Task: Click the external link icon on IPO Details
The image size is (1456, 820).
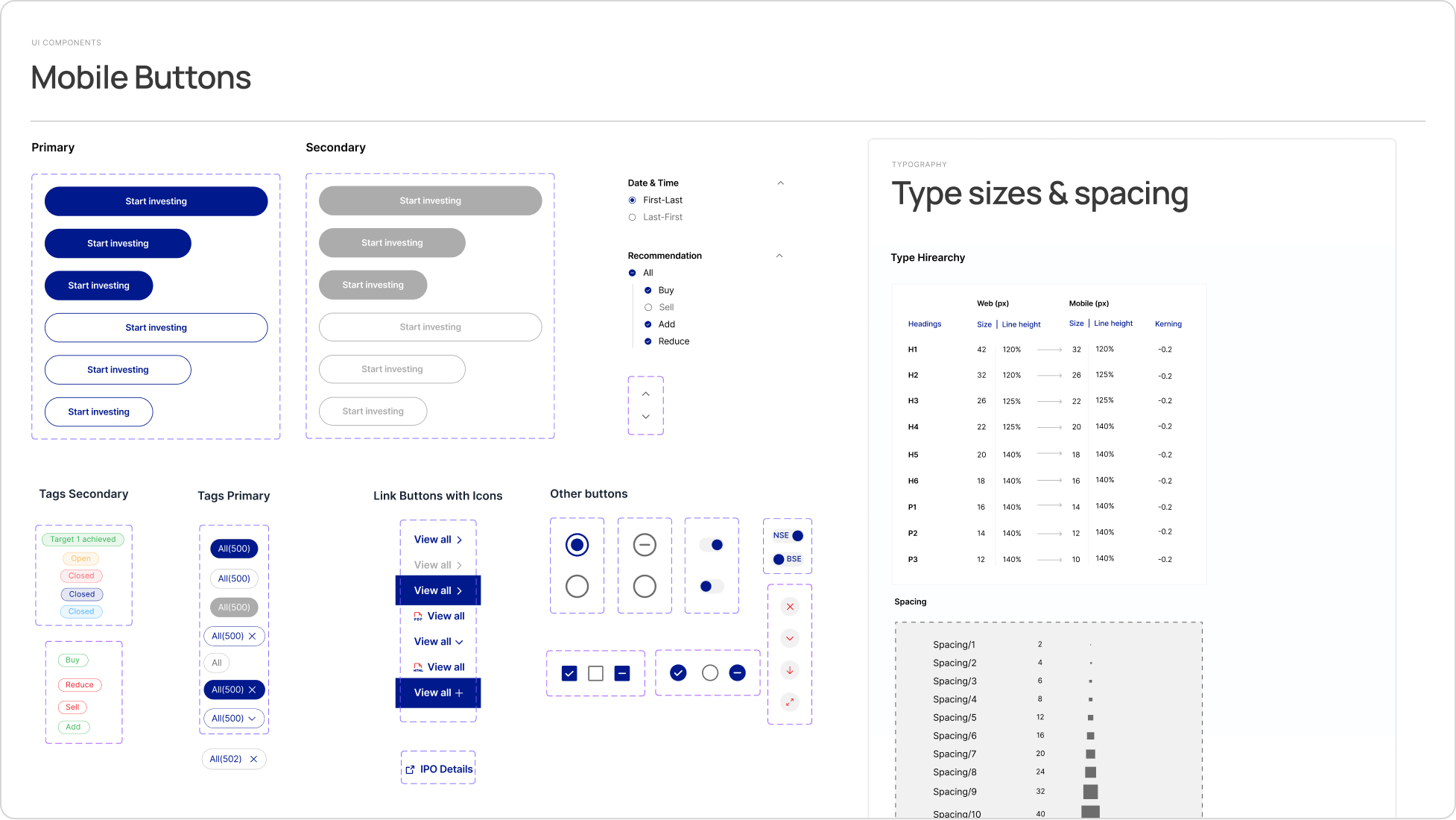Action: point(410,769)
